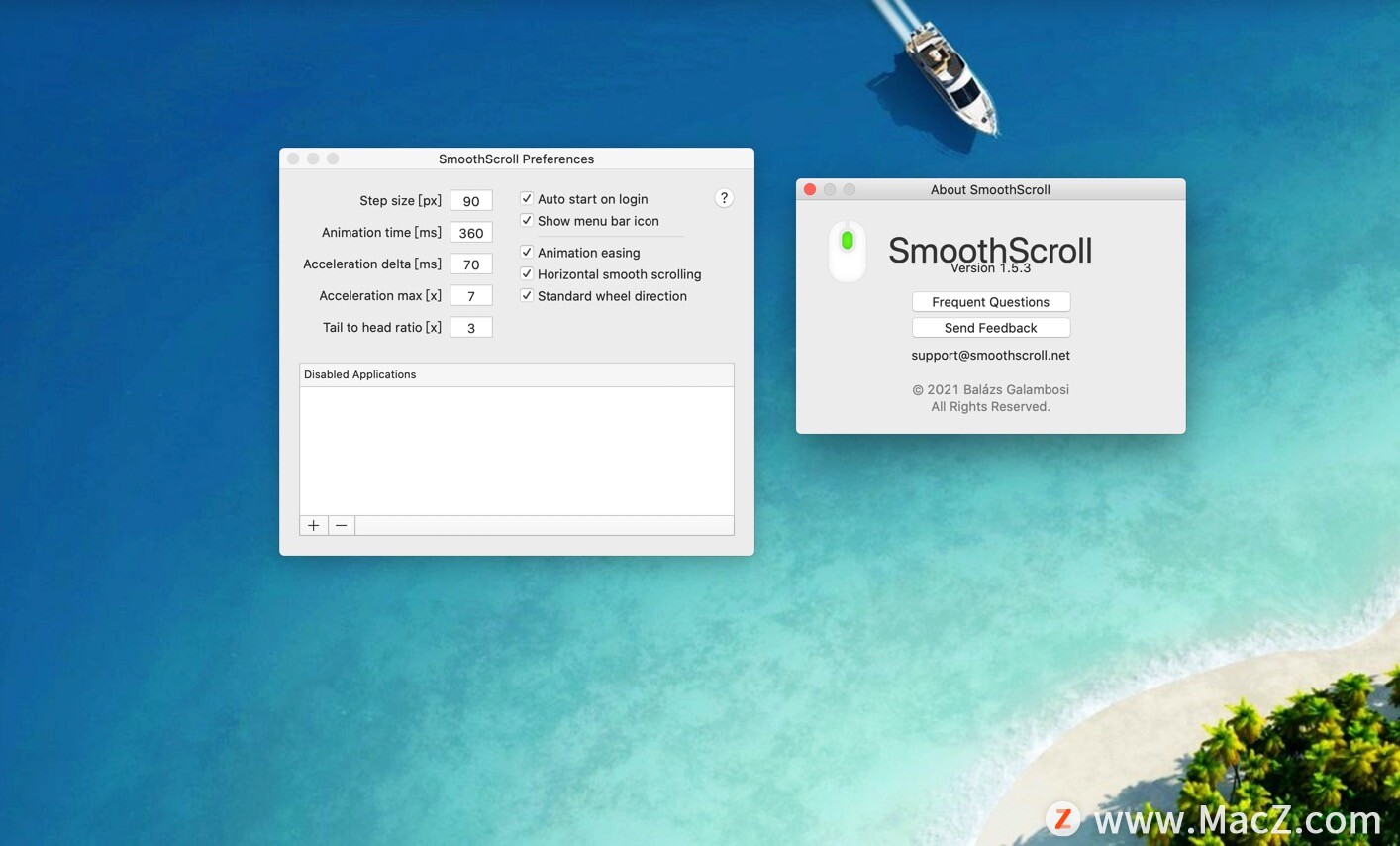Click support@smoothscroll.net email text
The width and height of the screenshot is (1400, 846).
tap(990, 355)
